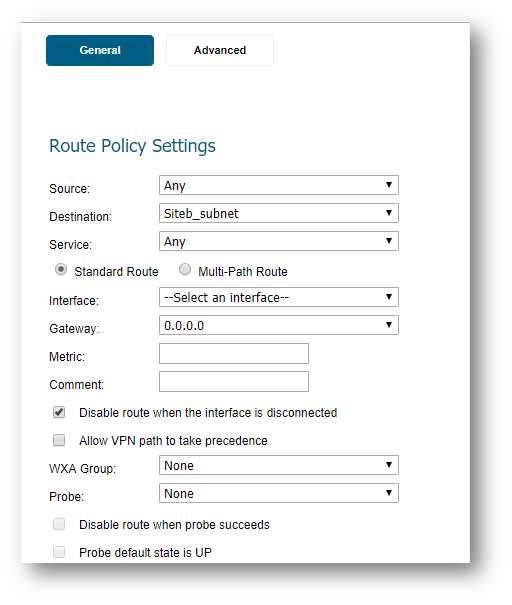Viewport: 512px width, 605px height.
Task: Click the Metric input field
Action: point(234,353)
